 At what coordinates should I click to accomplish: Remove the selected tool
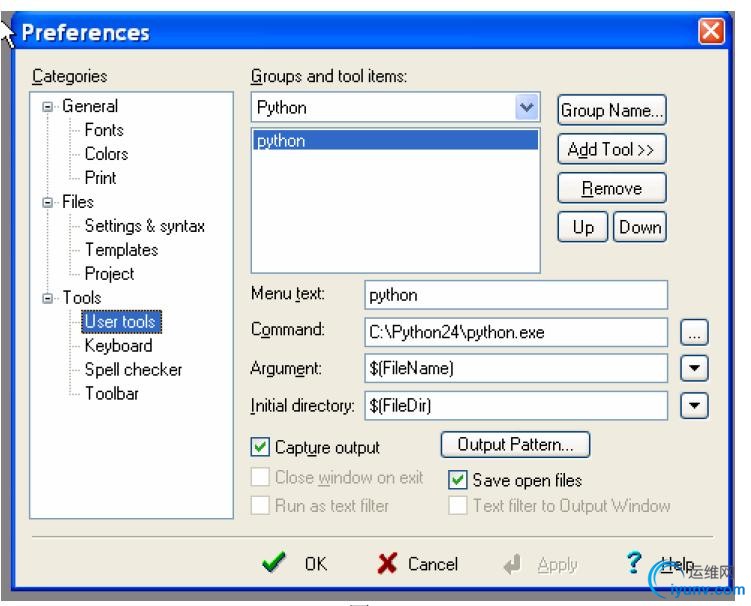[x=612, y=188]
